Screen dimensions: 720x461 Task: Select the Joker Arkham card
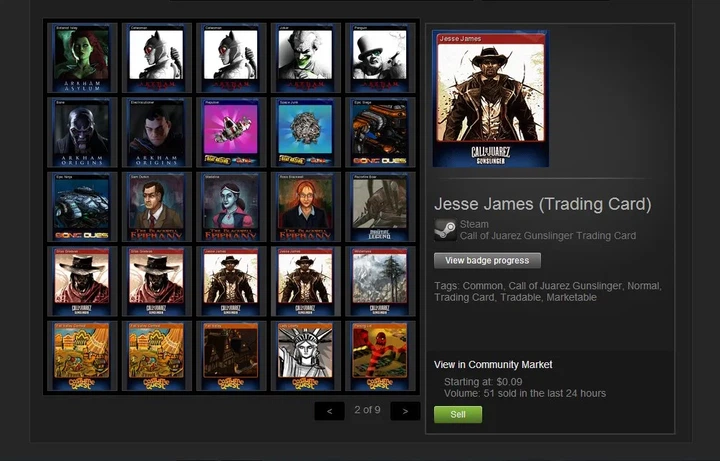[305, 58]
